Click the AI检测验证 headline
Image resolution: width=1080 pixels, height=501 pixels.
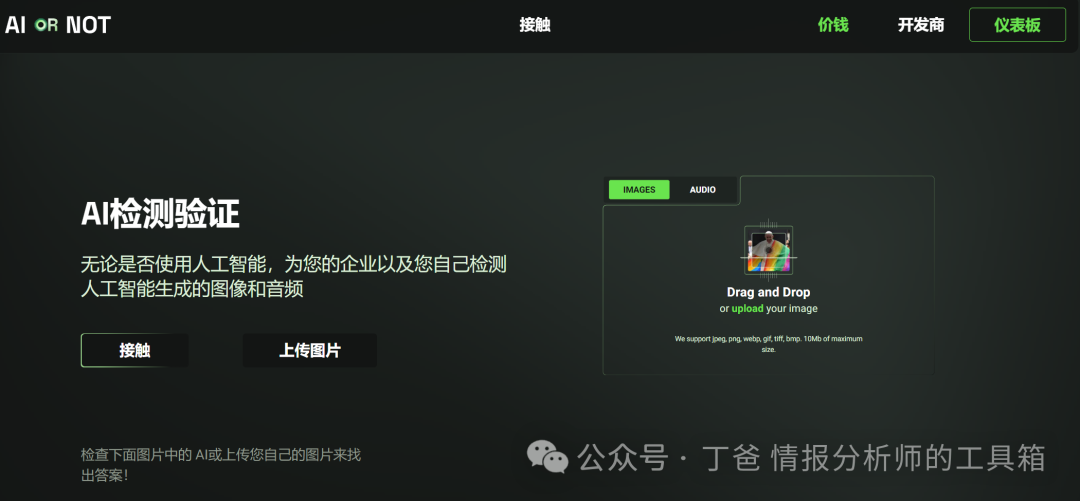pos(160,216)
